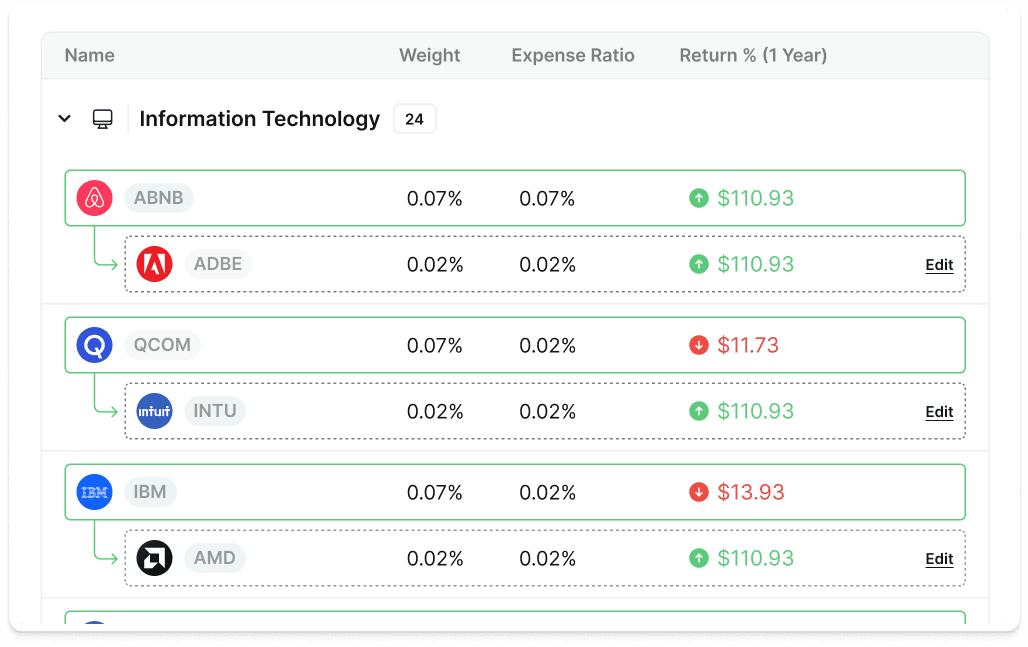Sort by Return % (1 Year) header
This screenshot has height=647, width=1028.
click(x=753, y=55)
